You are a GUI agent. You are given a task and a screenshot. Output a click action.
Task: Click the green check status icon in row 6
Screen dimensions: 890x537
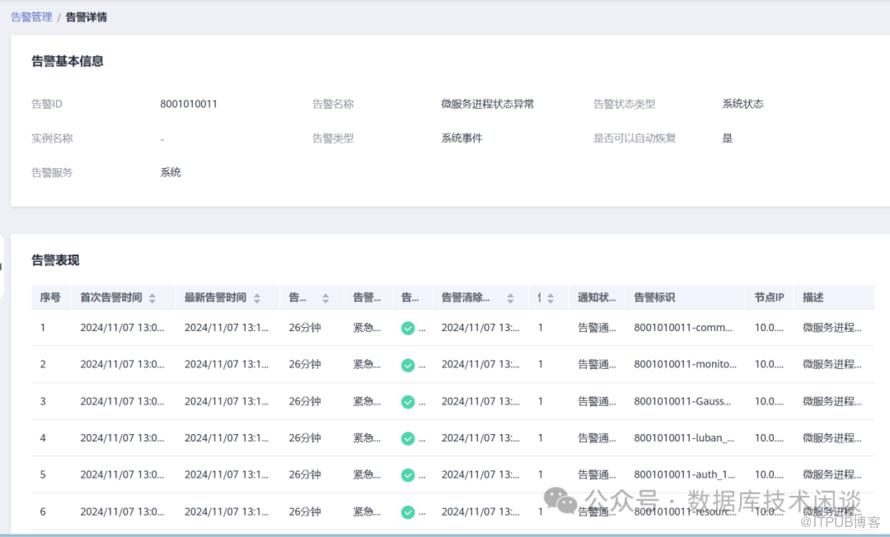(x=408, y=512)
